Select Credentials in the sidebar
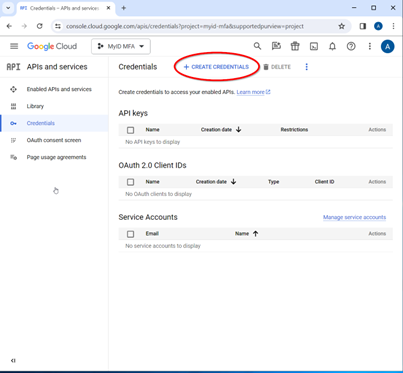Viewport: 403px width, 373px height. [x=41, y=123]
